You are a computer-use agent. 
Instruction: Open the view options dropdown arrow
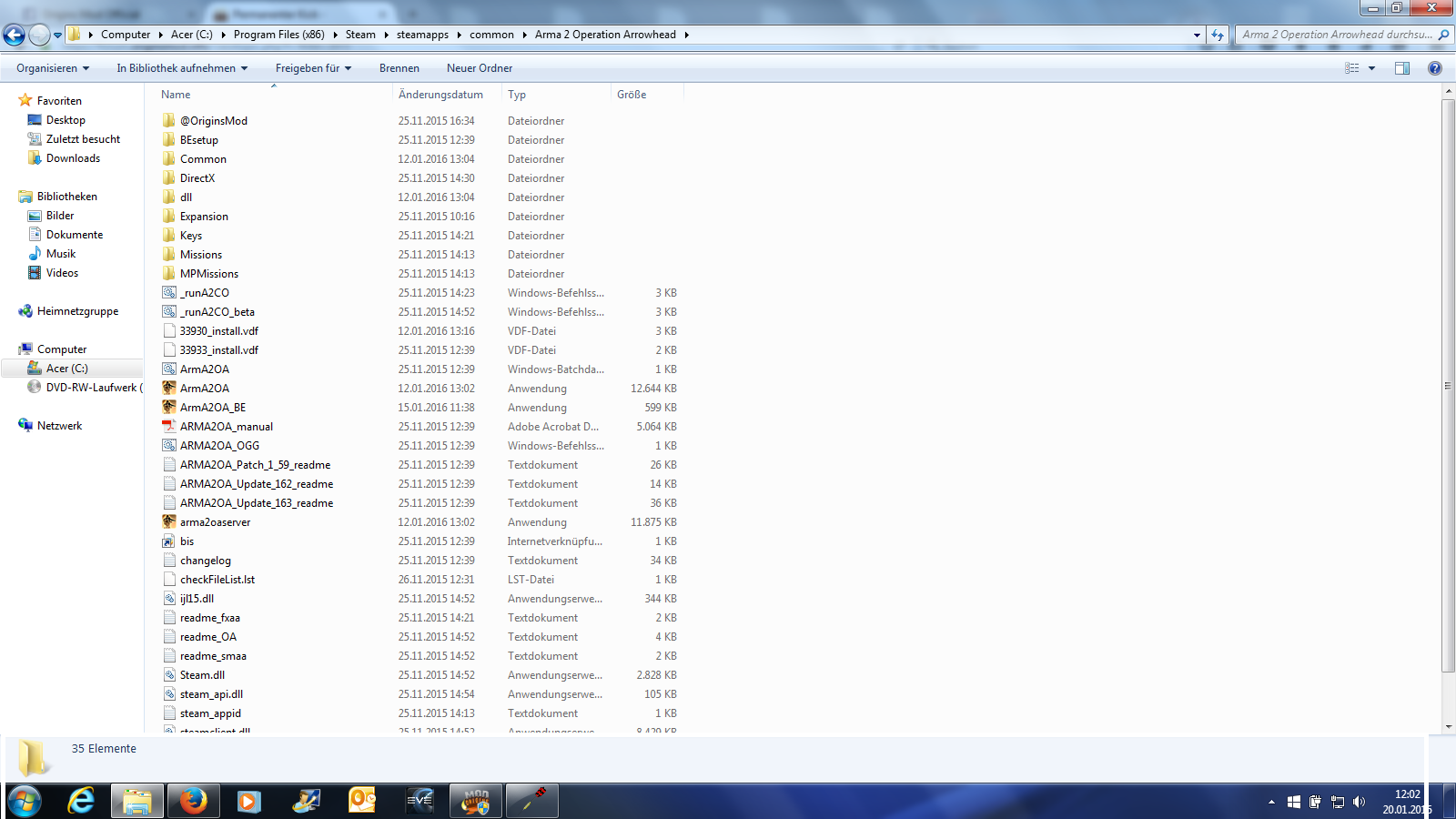point(1372,68)
